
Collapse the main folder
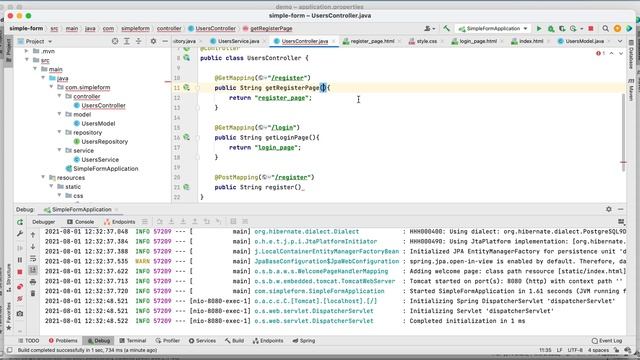[35, 69]
